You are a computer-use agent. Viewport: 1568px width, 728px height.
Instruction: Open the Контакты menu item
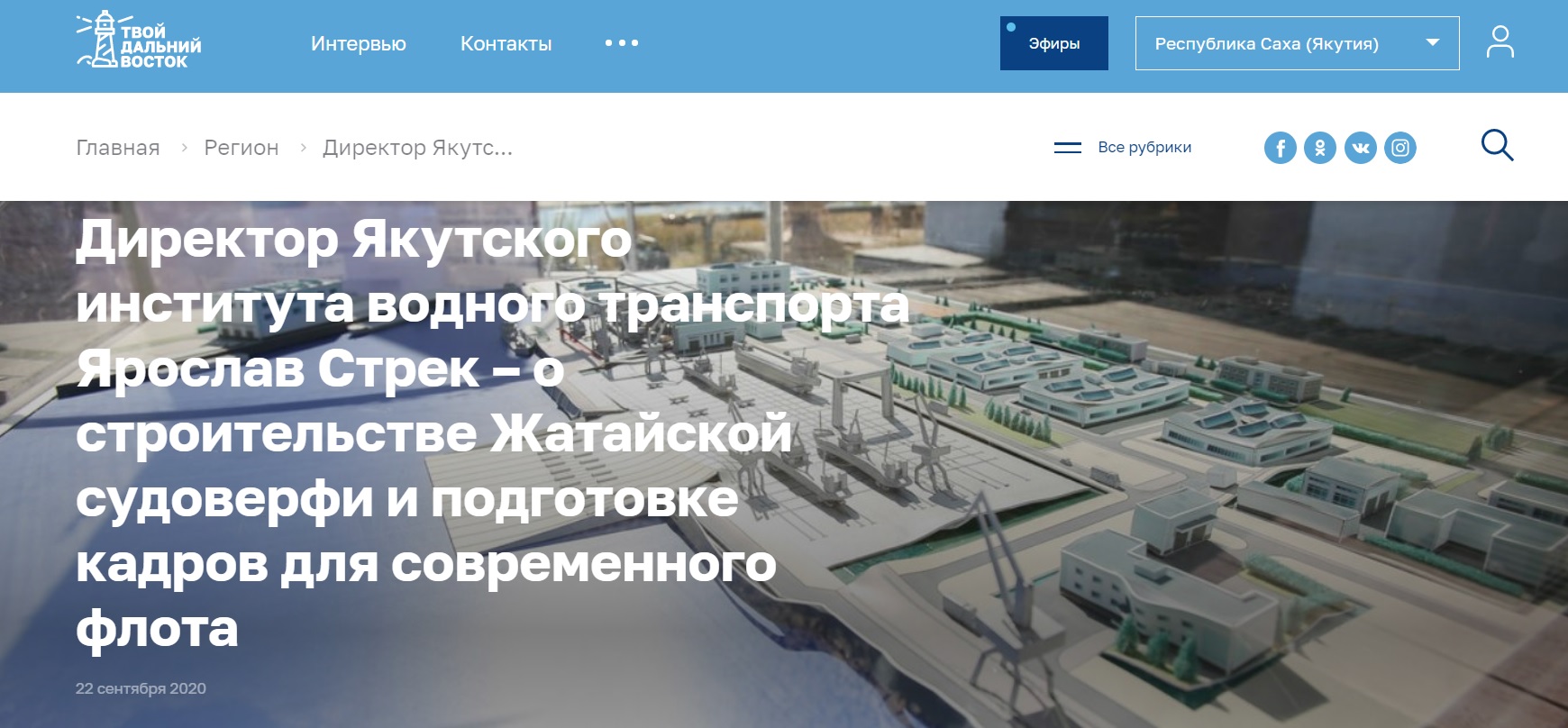tap(506, 43)
